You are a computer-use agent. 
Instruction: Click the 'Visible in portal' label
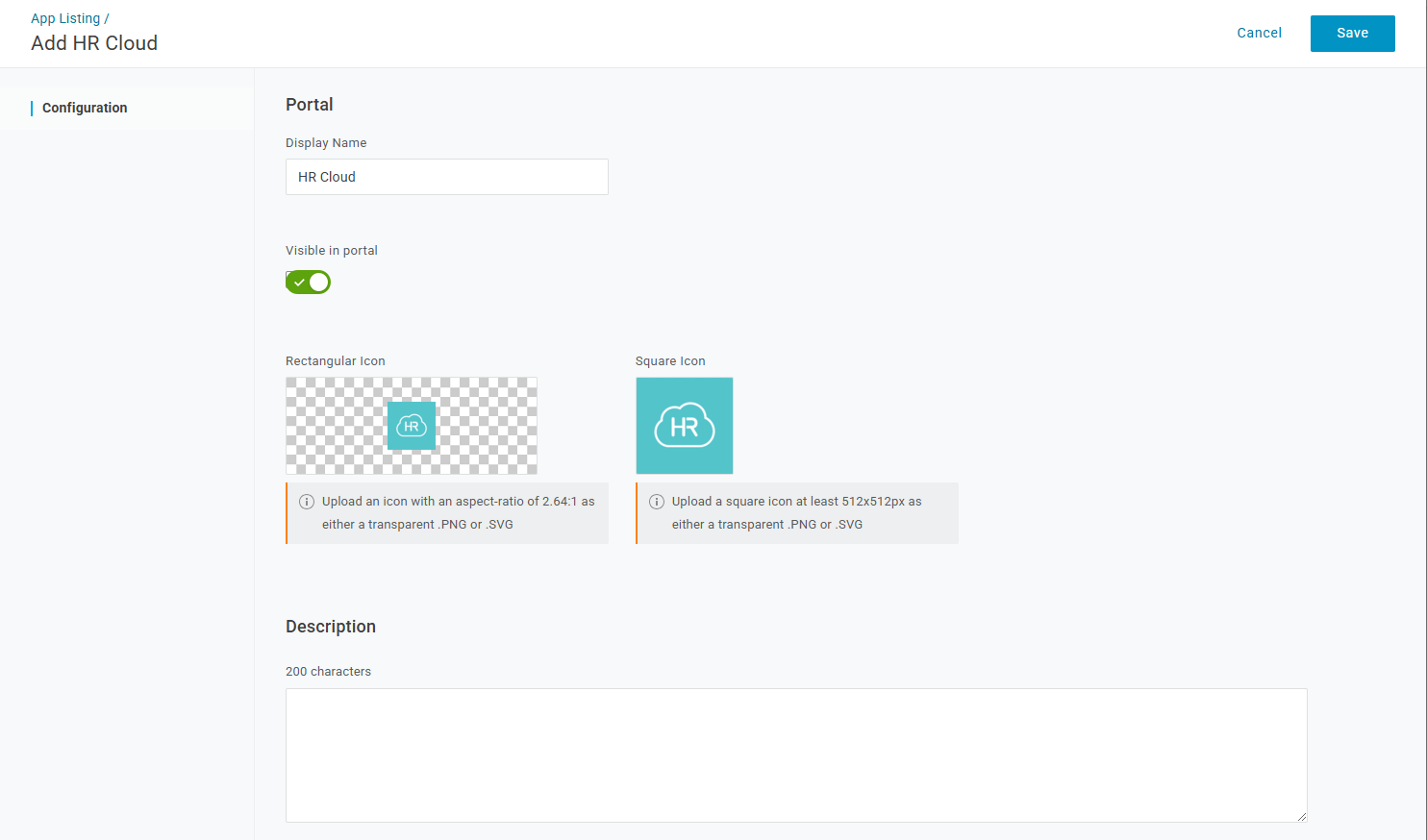coord(332,251)
